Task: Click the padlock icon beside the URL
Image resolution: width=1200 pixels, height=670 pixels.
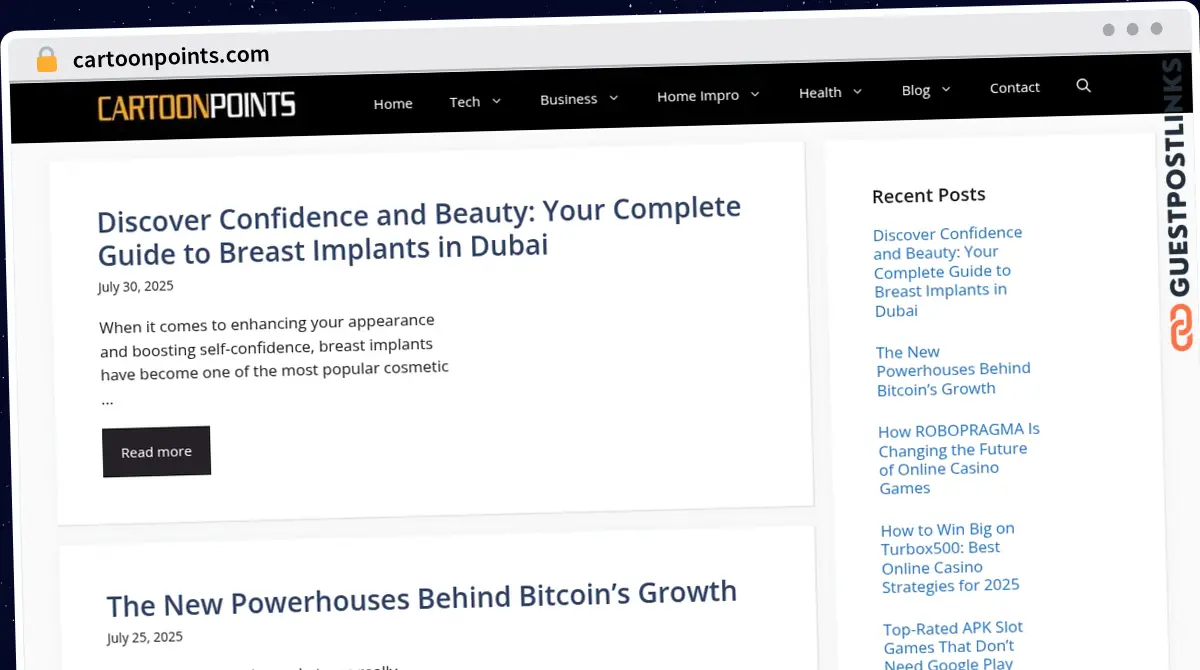Action: (x=46, y=60)
